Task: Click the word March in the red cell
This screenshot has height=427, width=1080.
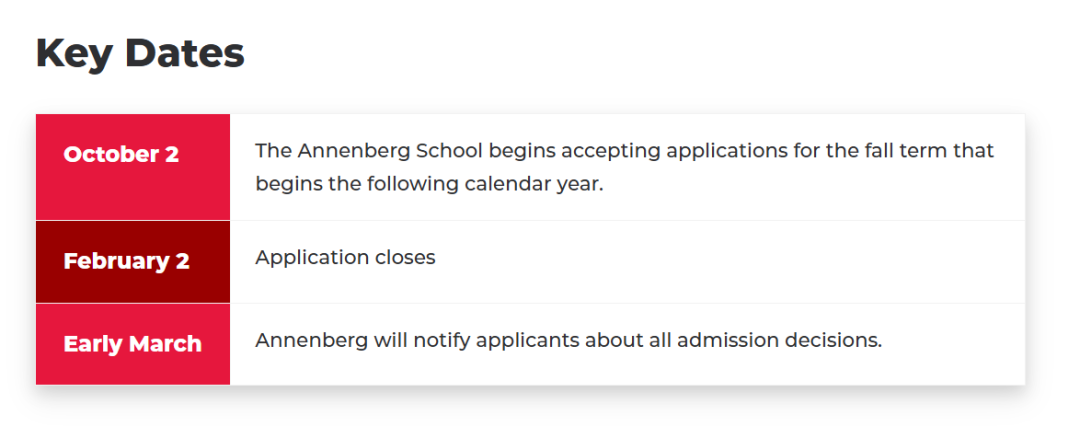Action: [x=165, y=344]
